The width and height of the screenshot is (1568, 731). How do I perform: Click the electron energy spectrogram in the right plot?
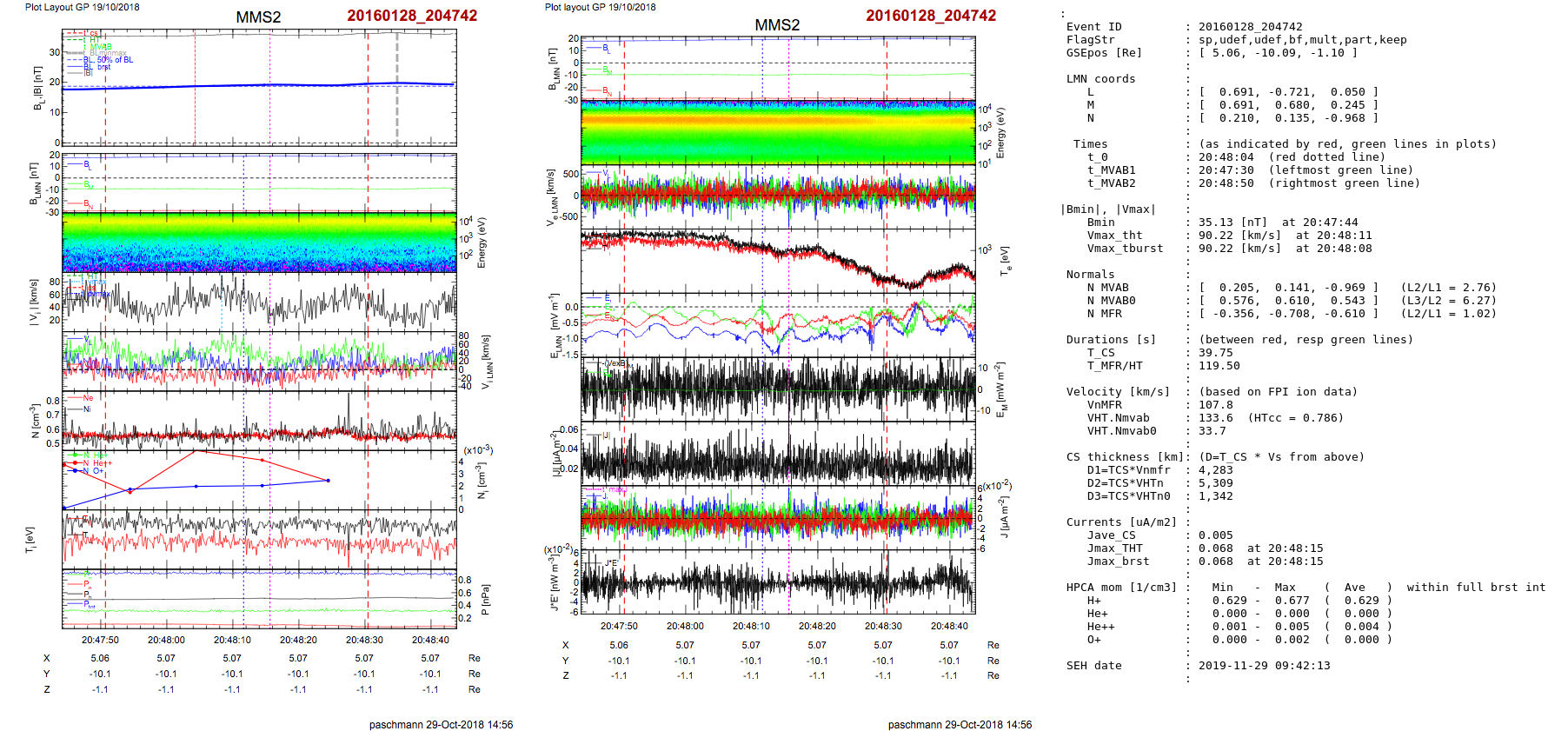pyautogui.click(x=777, y=132)
